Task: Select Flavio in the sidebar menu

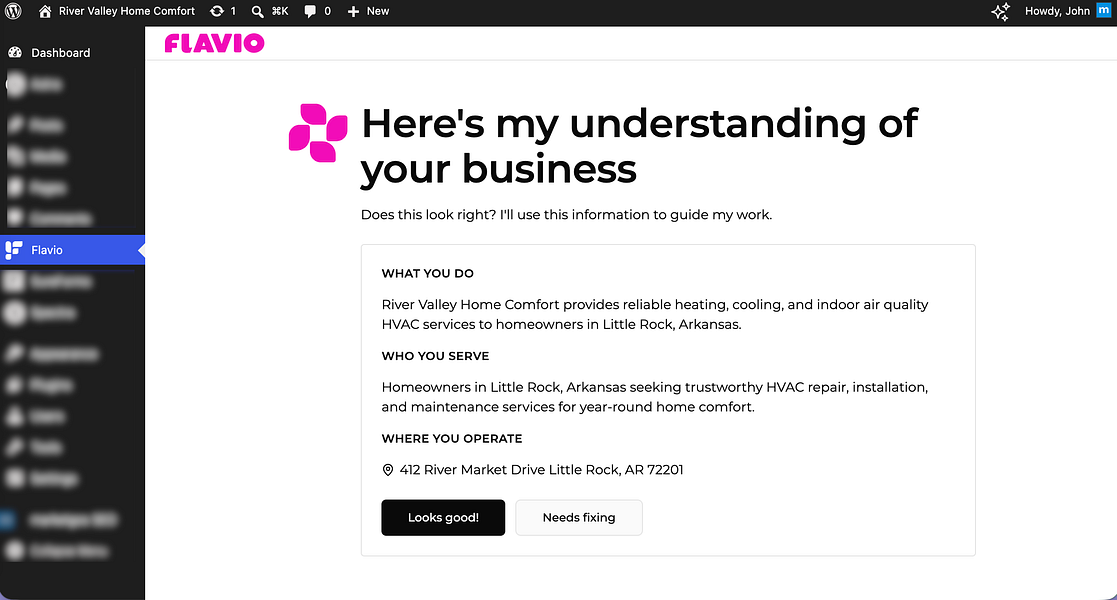Action: tap(72, 250)
